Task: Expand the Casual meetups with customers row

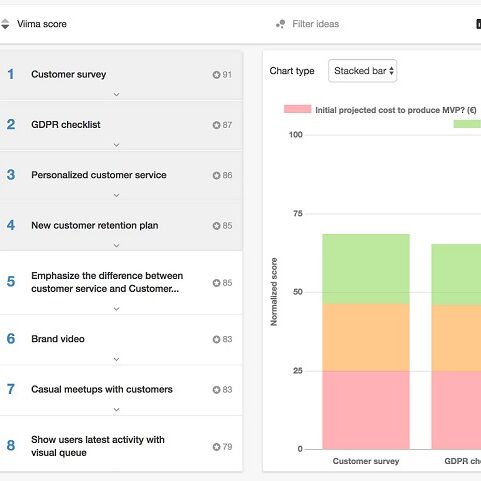Action: [x=116, y=409]
